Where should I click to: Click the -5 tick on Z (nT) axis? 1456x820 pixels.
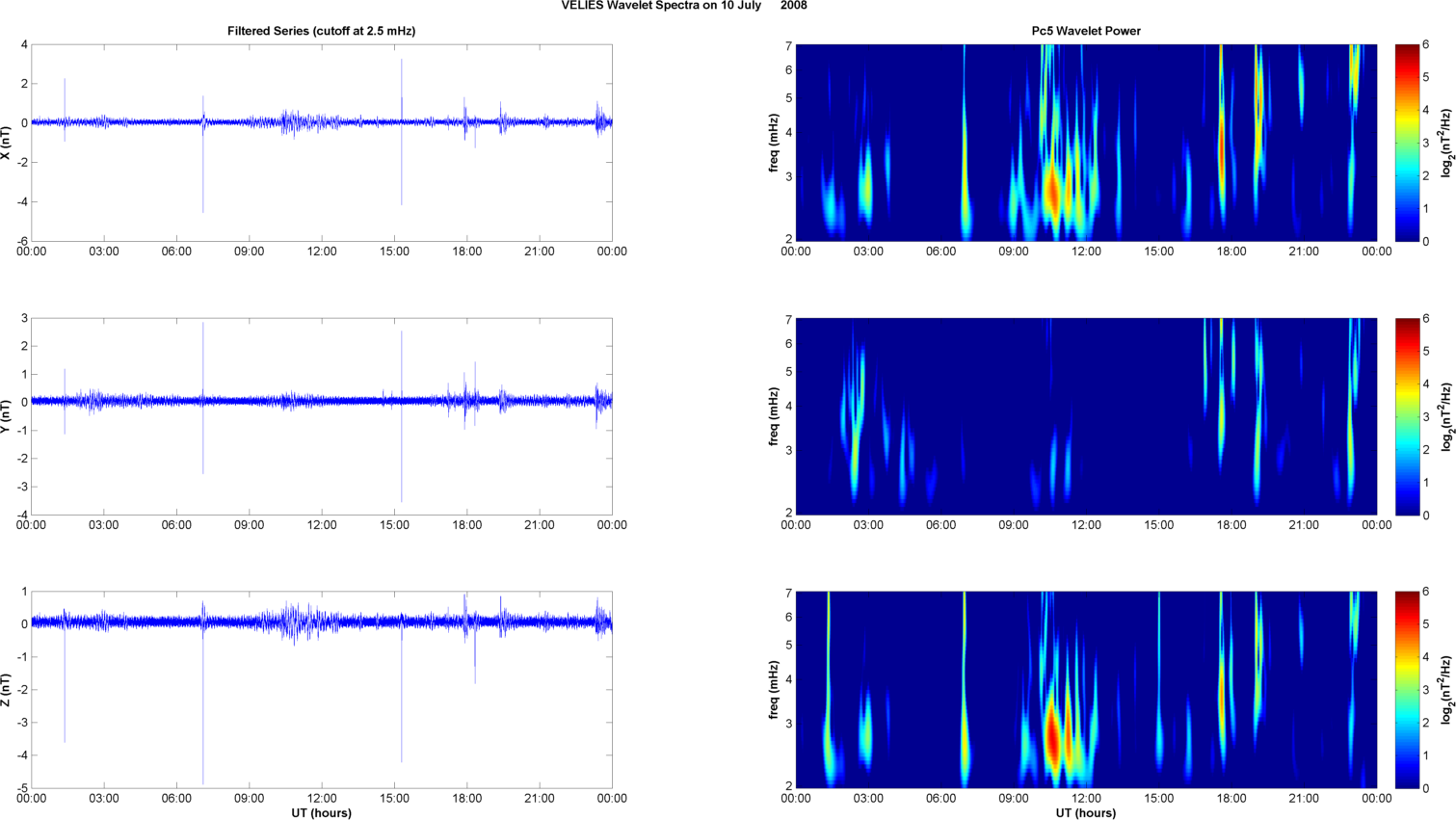point(21,788)
